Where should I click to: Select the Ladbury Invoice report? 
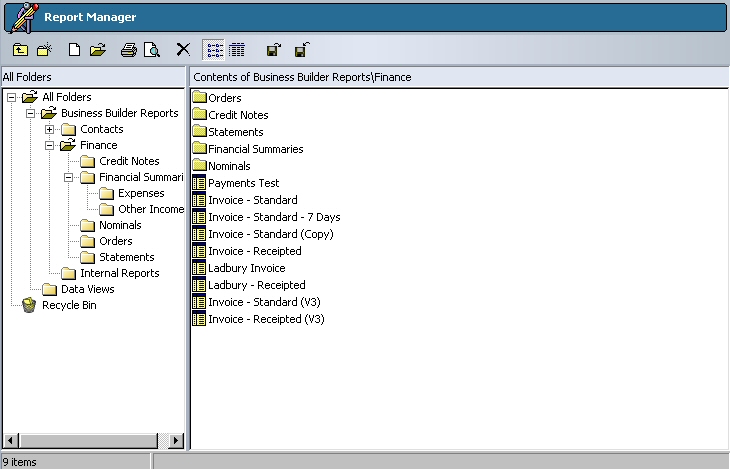pos(246,268)
